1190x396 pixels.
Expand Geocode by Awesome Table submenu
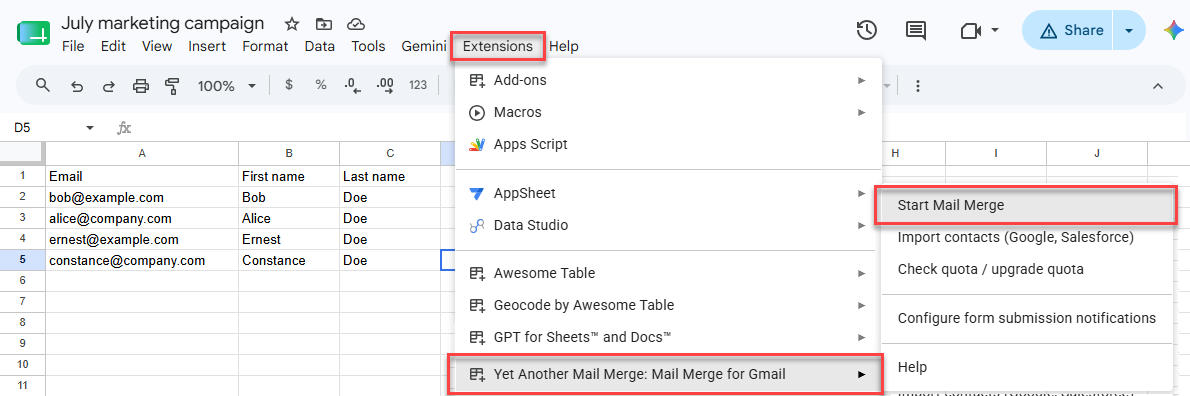(x=668, y=305)
